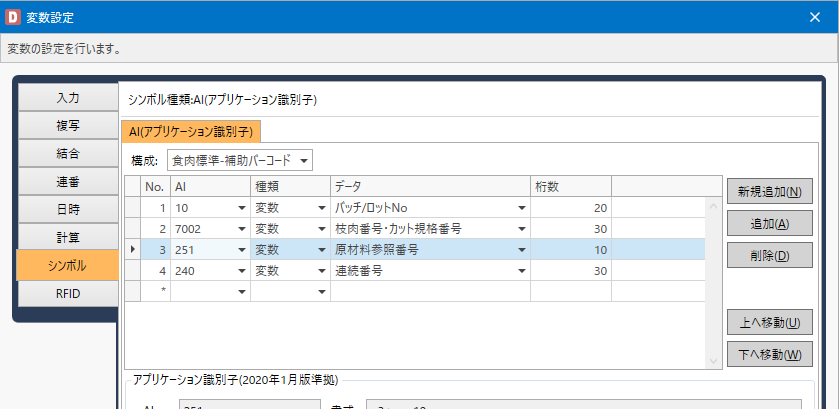Select 桁数 cell value 10 in row 3
Image resolution: width=839 pixels, height=409 pixels.
click(x=570, y=249)
